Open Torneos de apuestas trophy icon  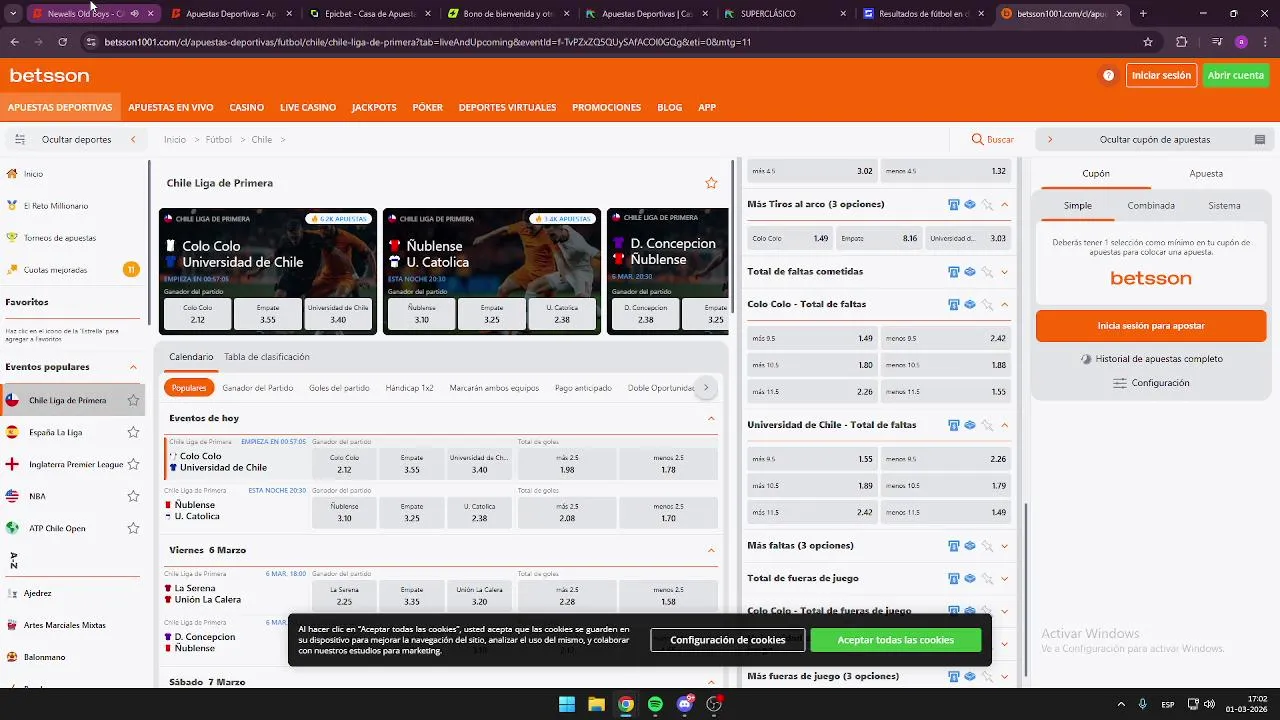pyautogui.click(x=12, y=237)
